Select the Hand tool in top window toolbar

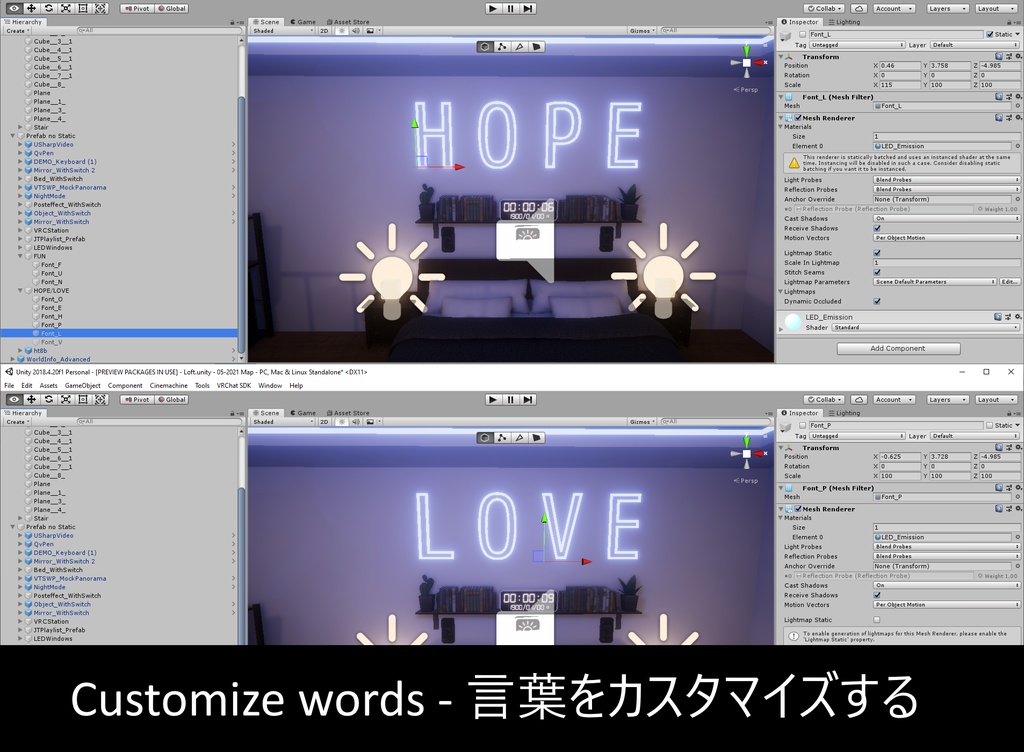click(x=14, y=8)
